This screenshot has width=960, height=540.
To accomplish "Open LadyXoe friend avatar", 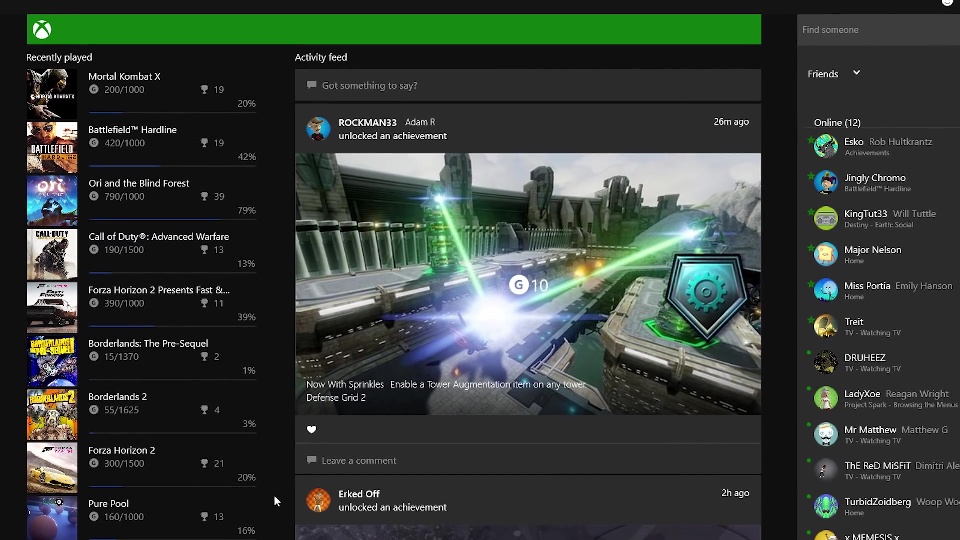I will click(x=825, y=398).
